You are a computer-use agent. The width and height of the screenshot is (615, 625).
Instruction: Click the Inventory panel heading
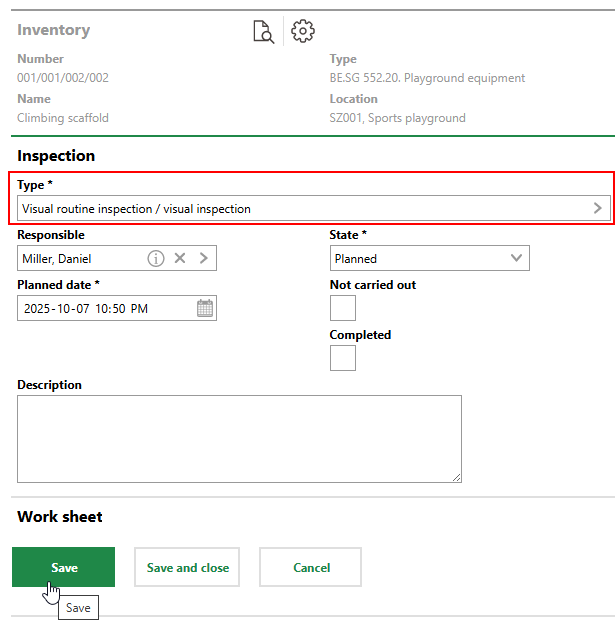click(53, 30)
